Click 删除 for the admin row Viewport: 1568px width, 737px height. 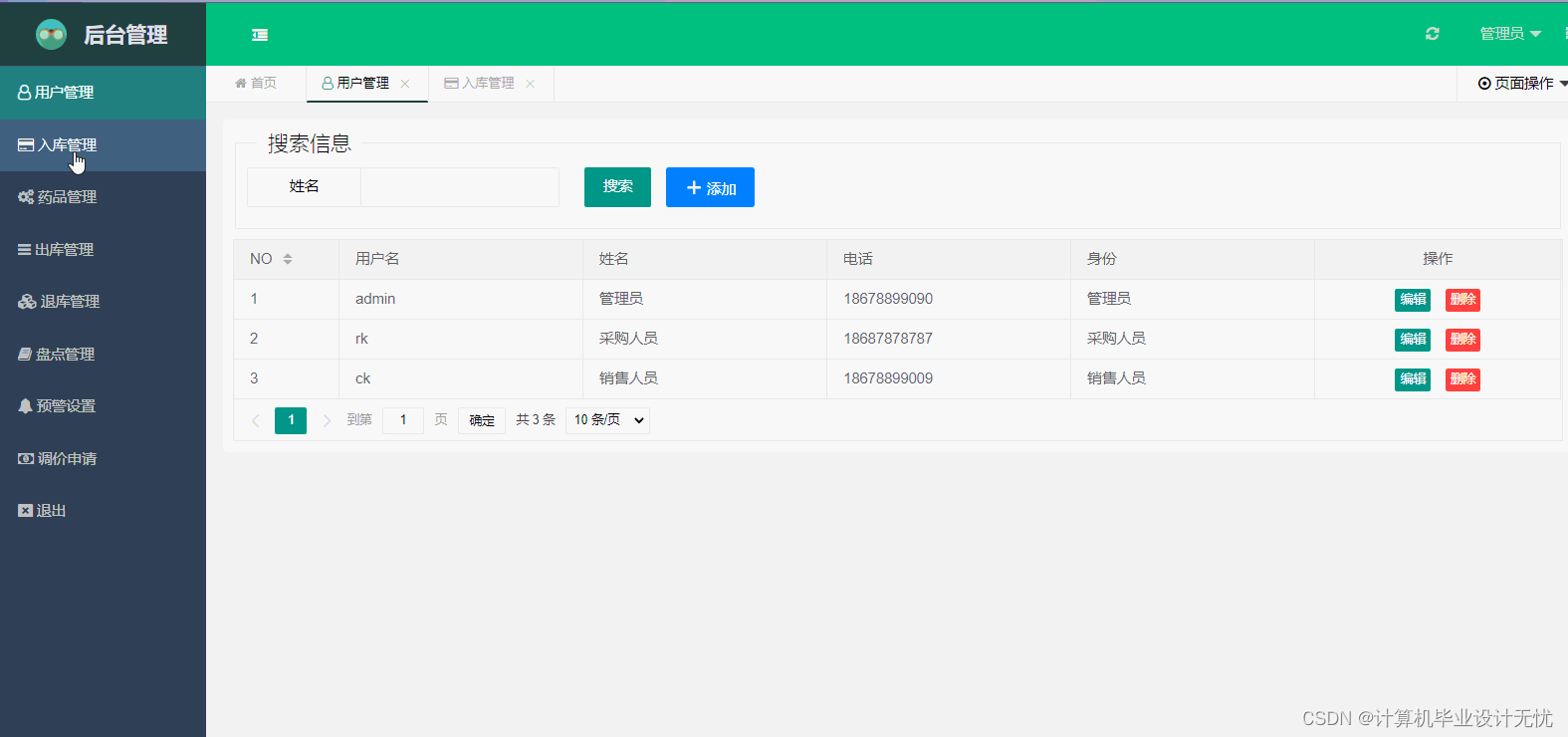coord(1462,300)
